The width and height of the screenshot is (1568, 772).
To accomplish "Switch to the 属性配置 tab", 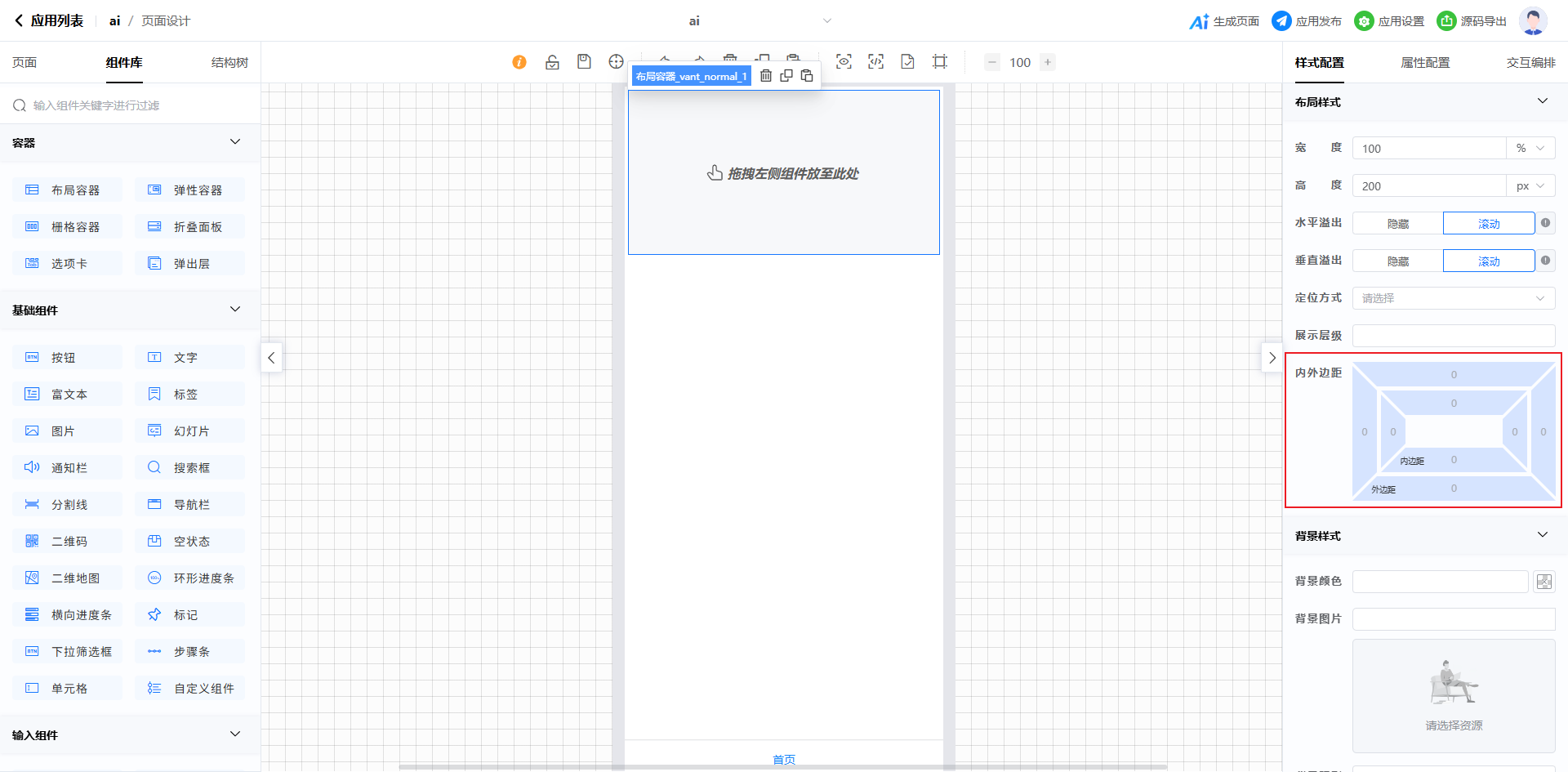I will pos(1425,63).
